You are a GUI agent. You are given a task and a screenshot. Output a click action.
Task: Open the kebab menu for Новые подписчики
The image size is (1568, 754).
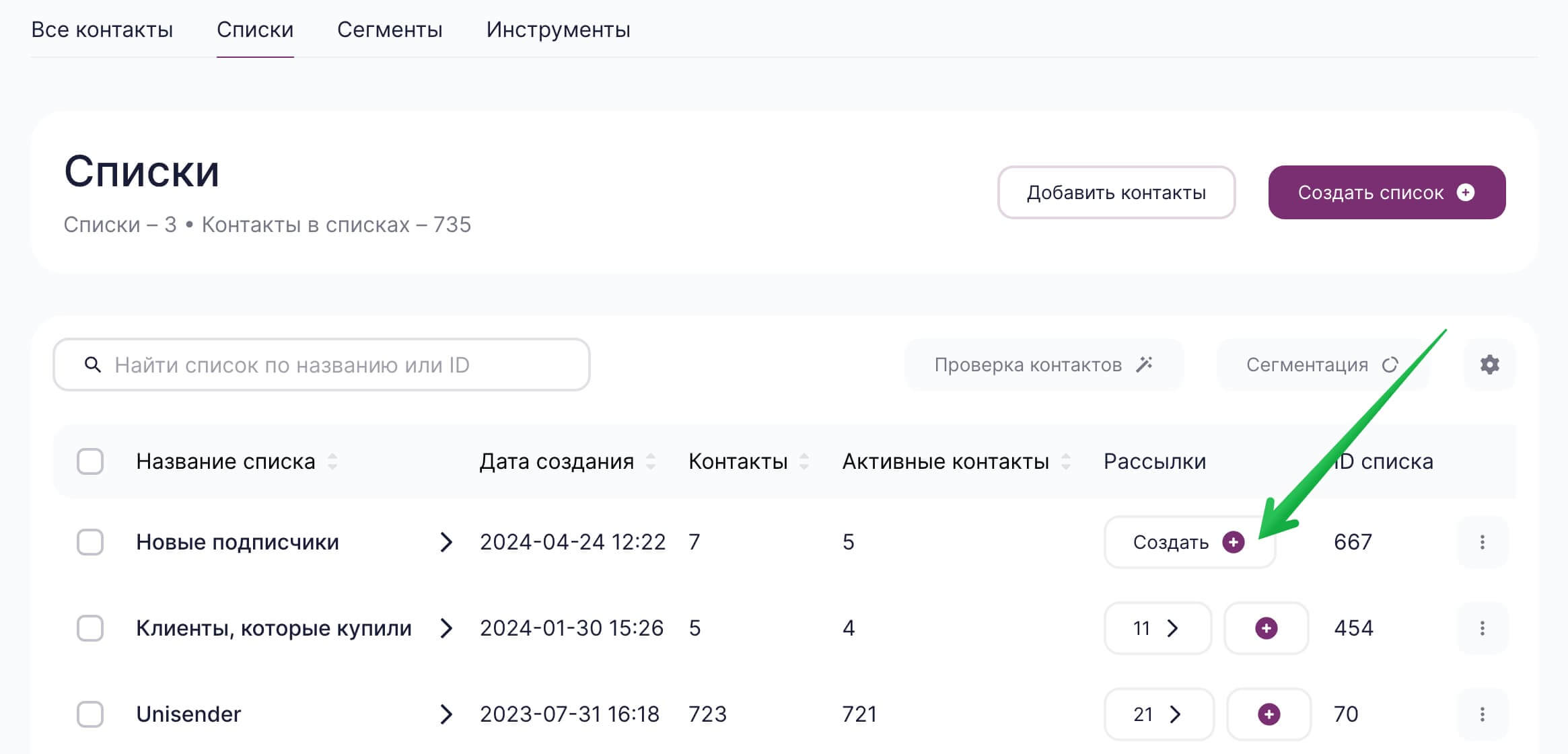(x=1483, y=541)
